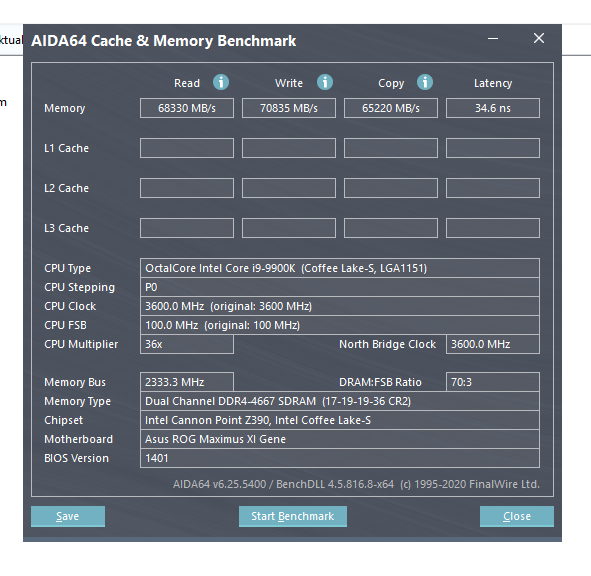This screenshot has width=591, height=576.
Task: Click the empty L3 Cache Latency field
Action: (493, 228)
